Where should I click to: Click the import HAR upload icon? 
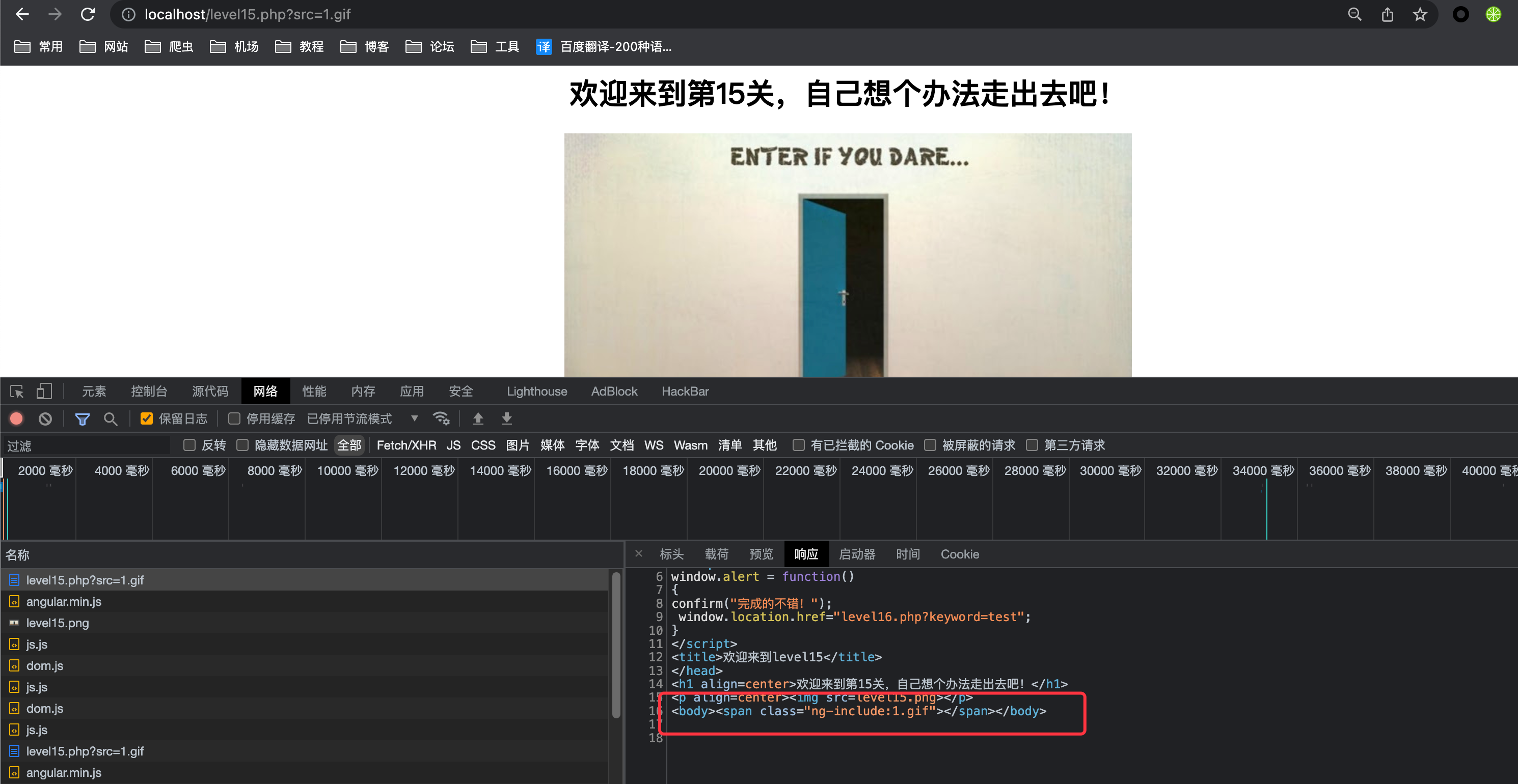click(478, 419)
